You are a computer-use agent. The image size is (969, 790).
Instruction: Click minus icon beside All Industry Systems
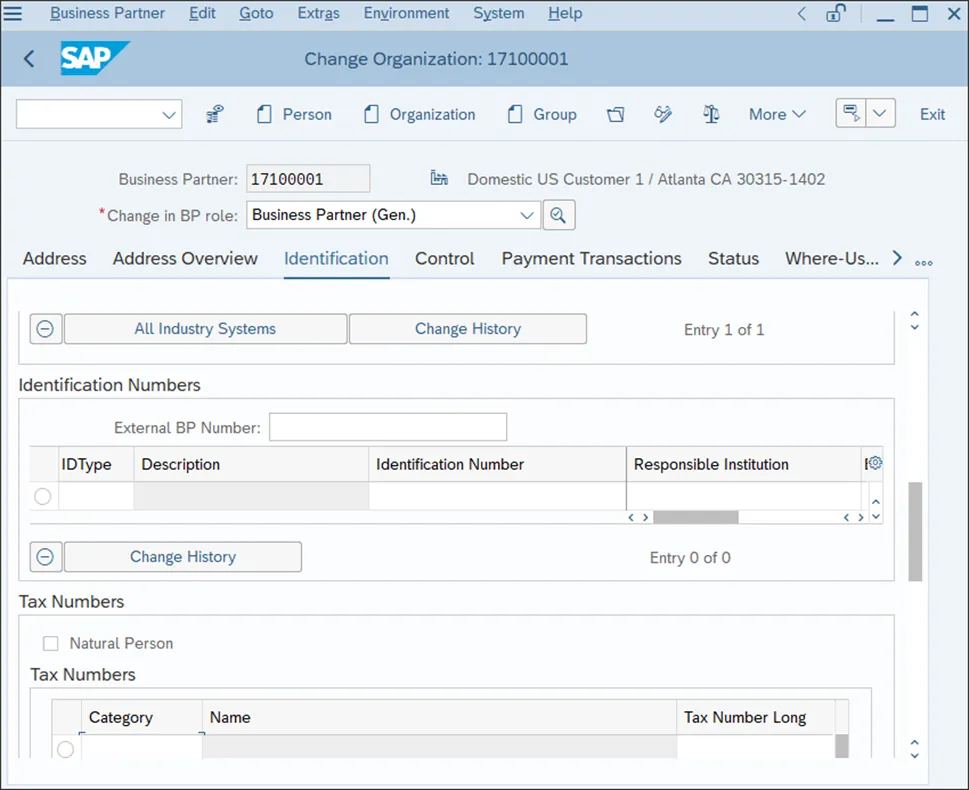click(45, 329)
